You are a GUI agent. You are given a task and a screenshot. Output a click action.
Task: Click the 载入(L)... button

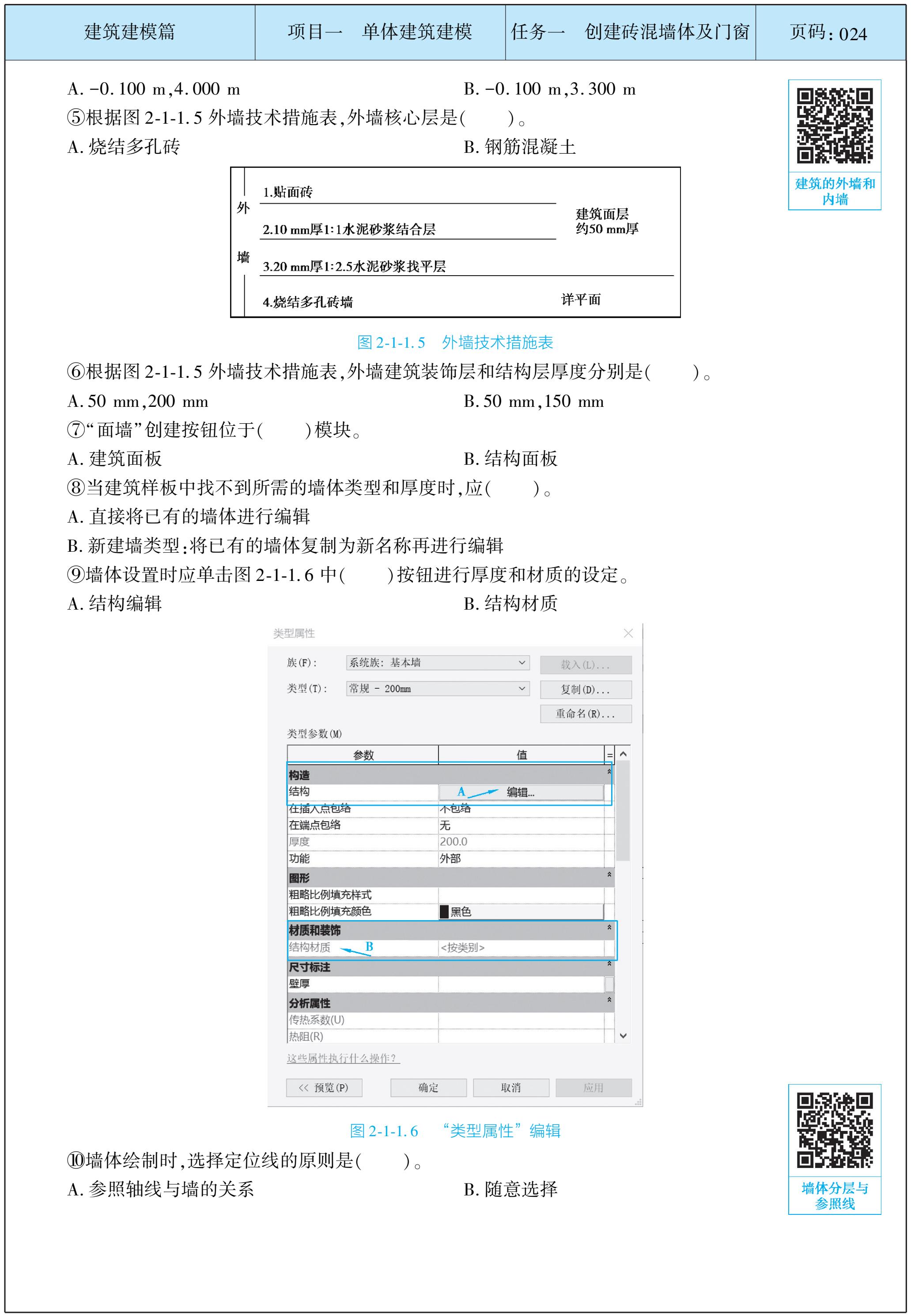click(586, 664)
